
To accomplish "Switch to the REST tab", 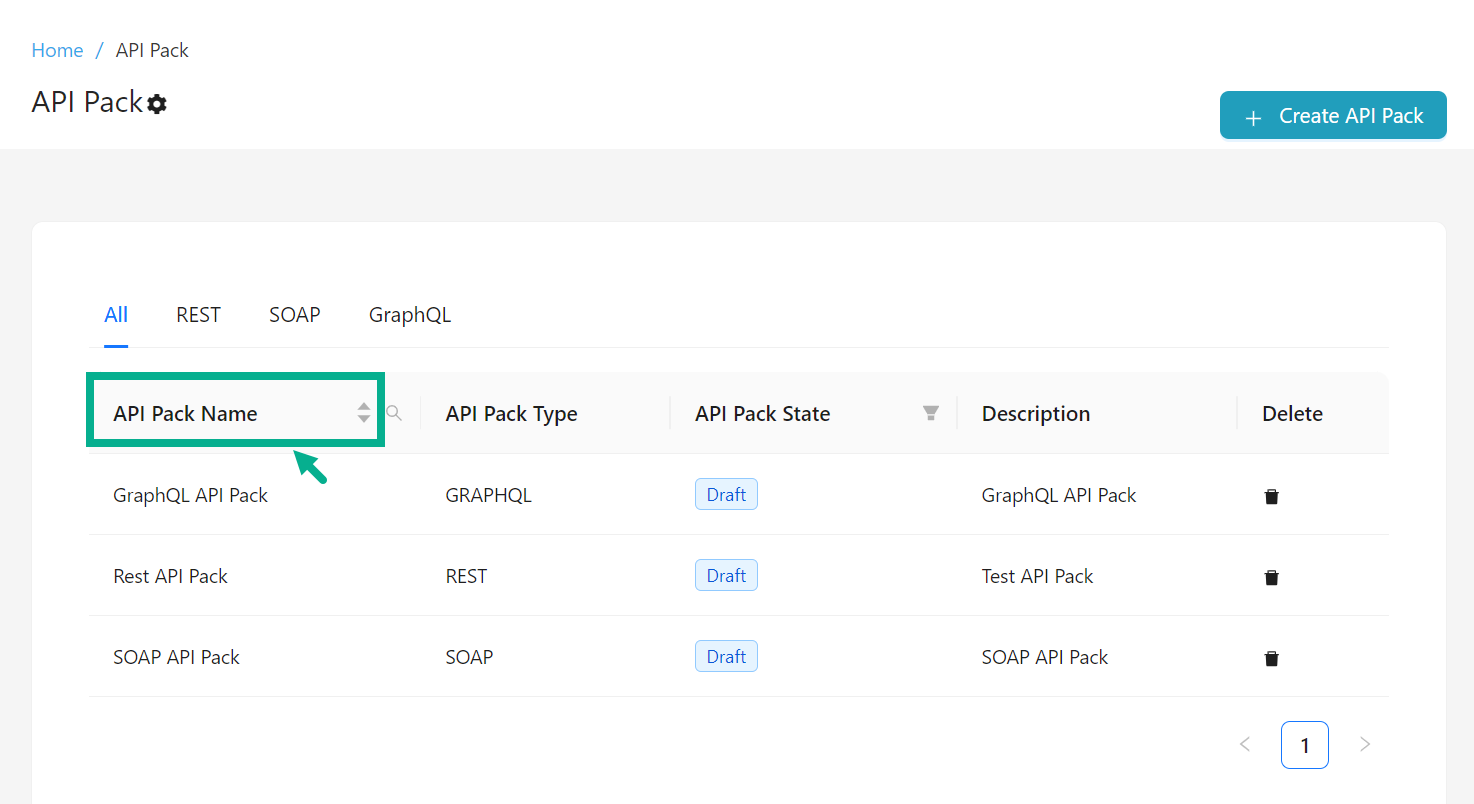I will point(198,315).
